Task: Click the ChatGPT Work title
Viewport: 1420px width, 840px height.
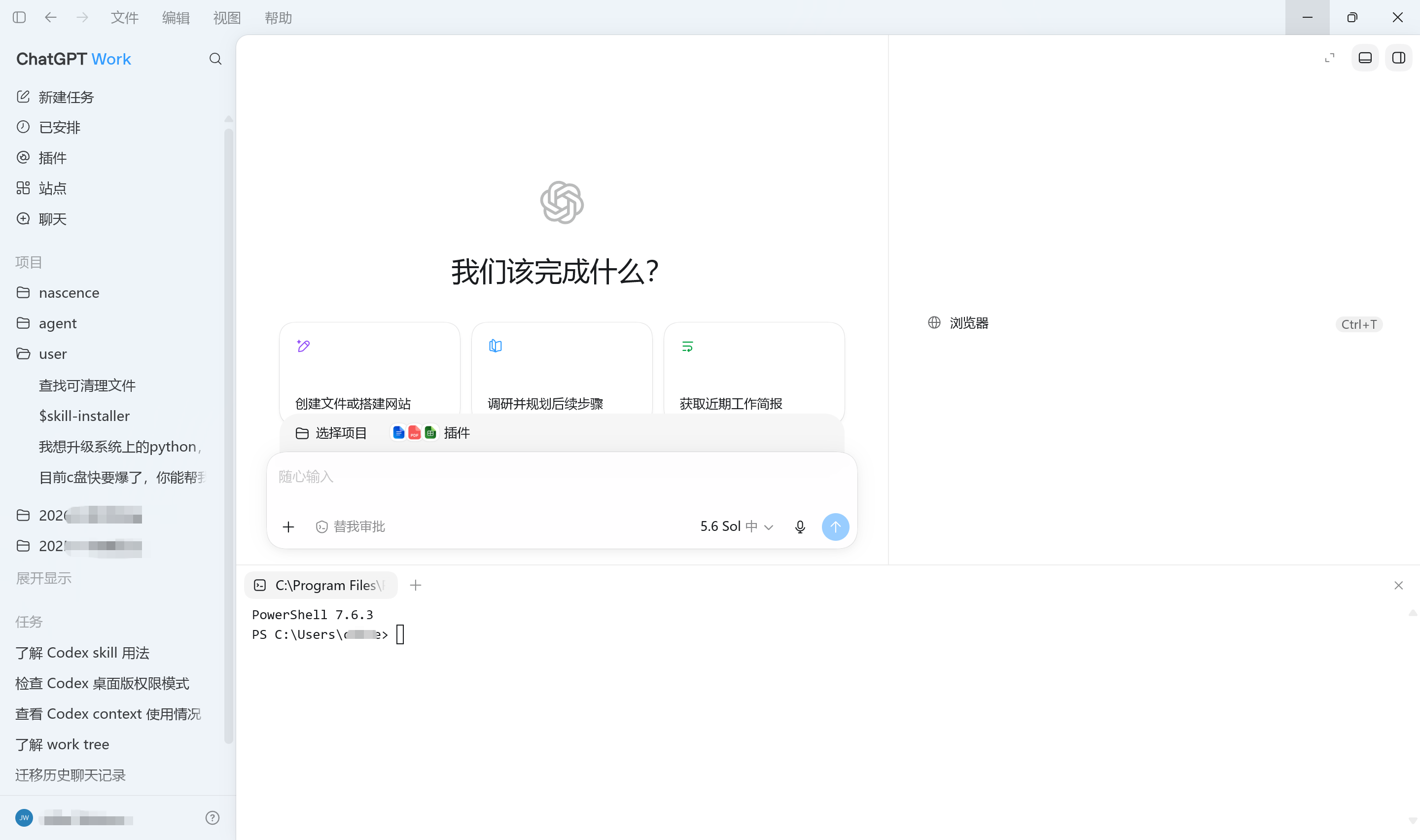Action: point(73,59)
